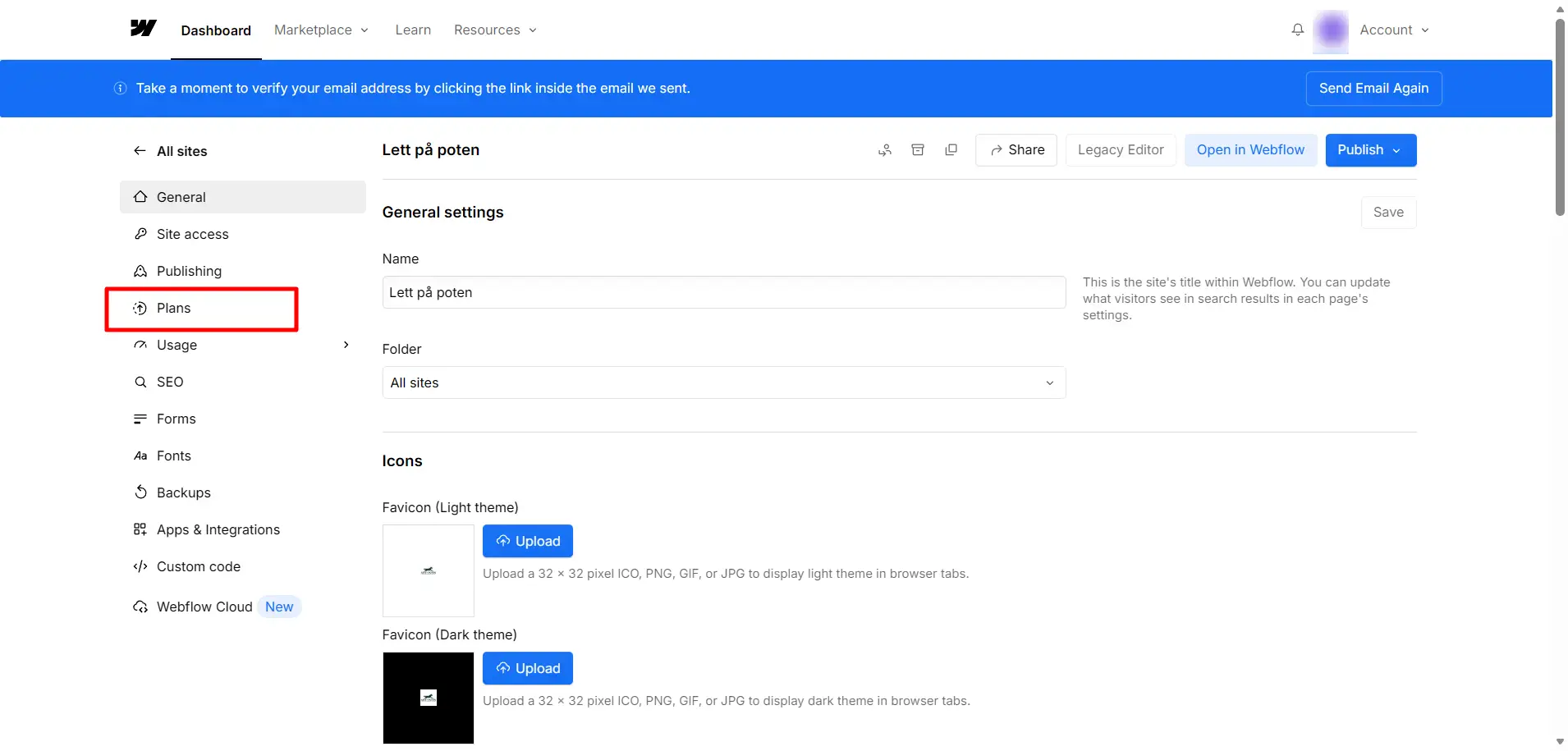Expand the Usage section chevron
The height and width of the screenshot is (751, 1568).
pos(346,345)
